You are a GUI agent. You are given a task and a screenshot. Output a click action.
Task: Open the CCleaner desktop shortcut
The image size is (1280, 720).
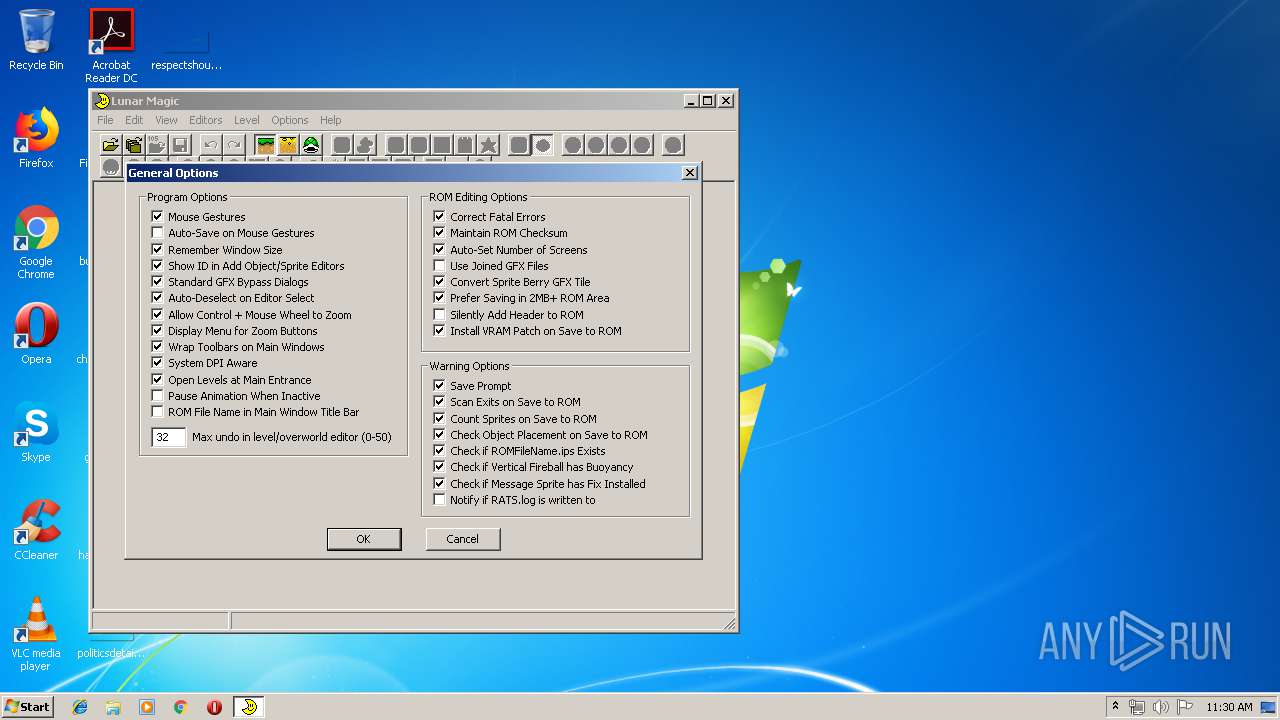point(36,530)
